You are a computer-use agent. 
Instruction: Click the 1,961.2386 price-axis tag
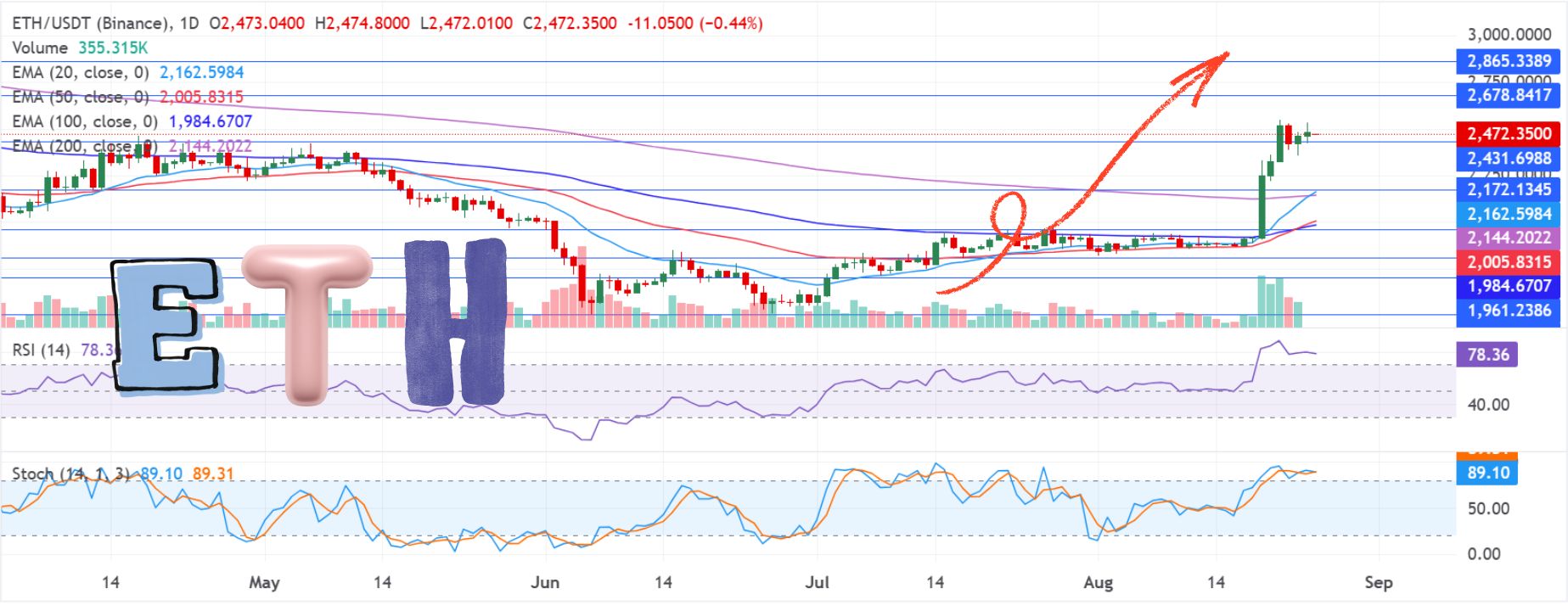pyautogui.click(x=1509, y=311)
